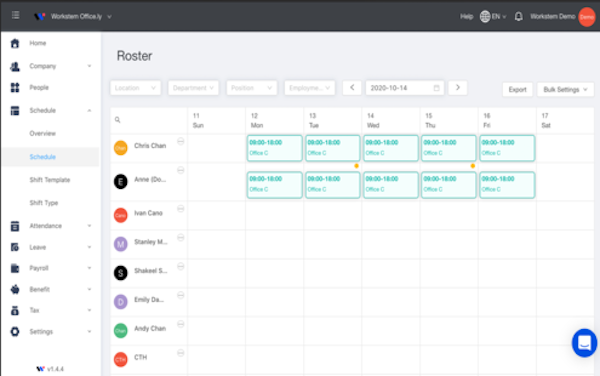Click the Settings gear icon
Viewport: 600px width, 376px height.
click(15, 332)
